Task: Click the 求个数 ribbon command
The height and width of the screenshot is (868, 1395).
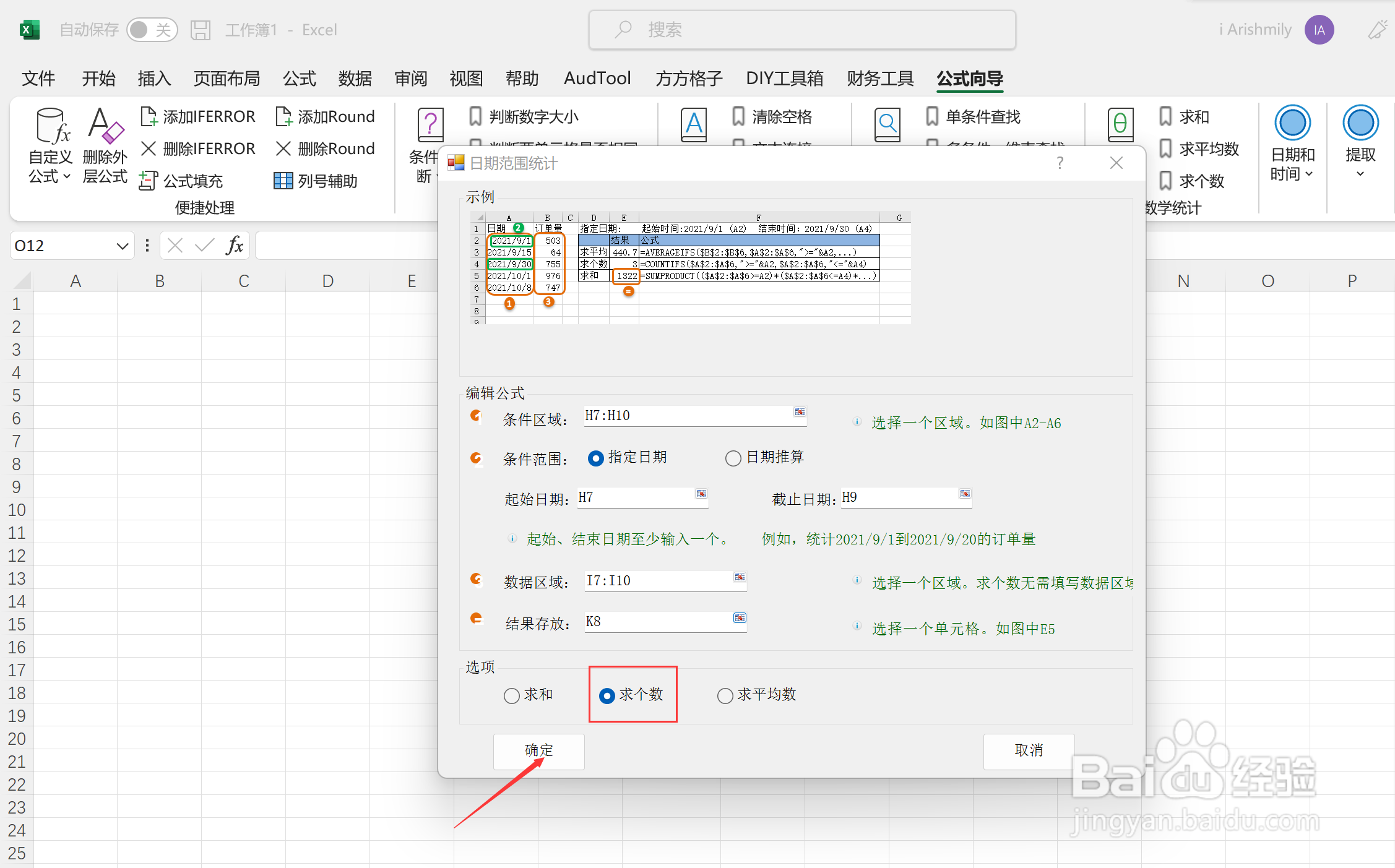Action: [x=1191, y=181]
